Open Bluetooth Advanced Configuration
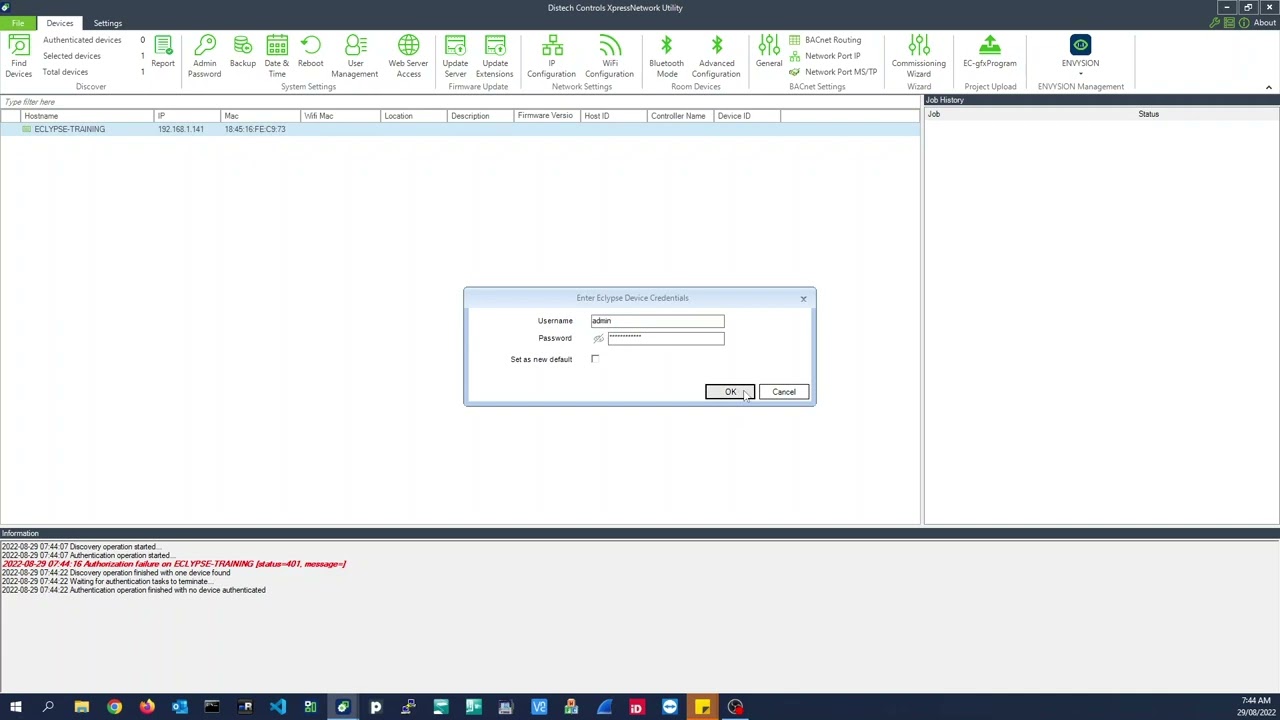This screenshot has width=1280, height=720. pos(716,56)
